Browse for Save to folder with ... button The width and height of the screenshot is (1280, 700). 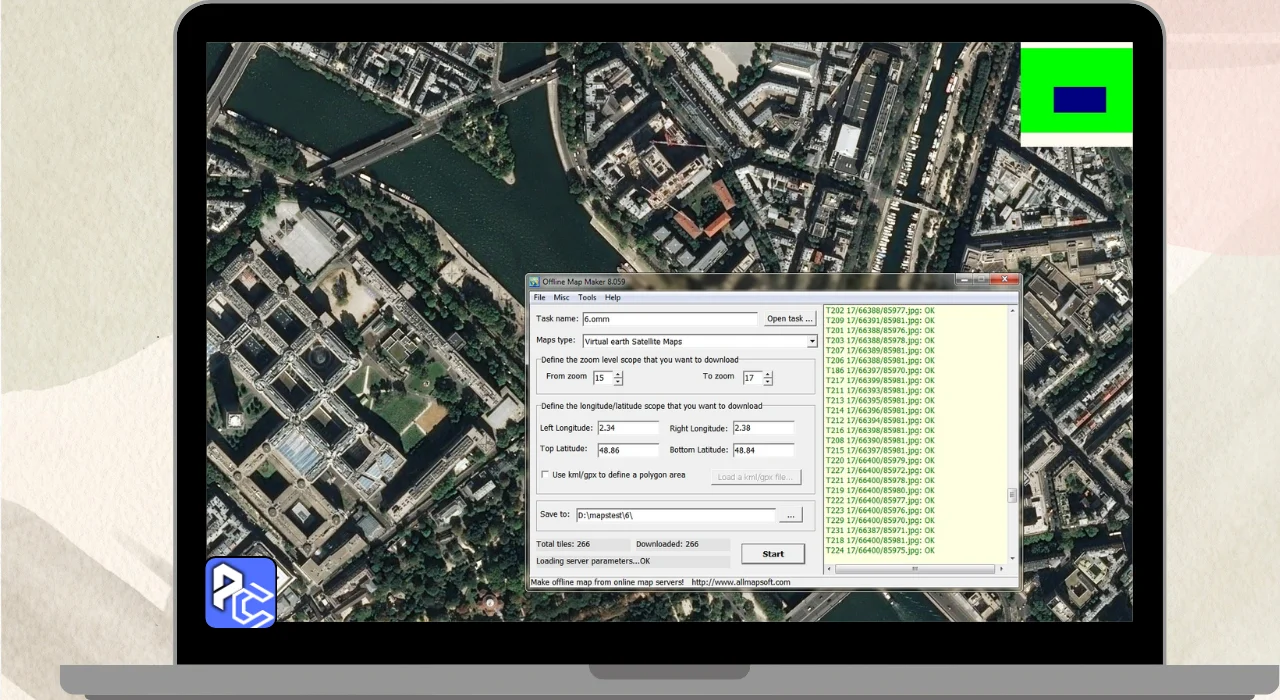789,516
